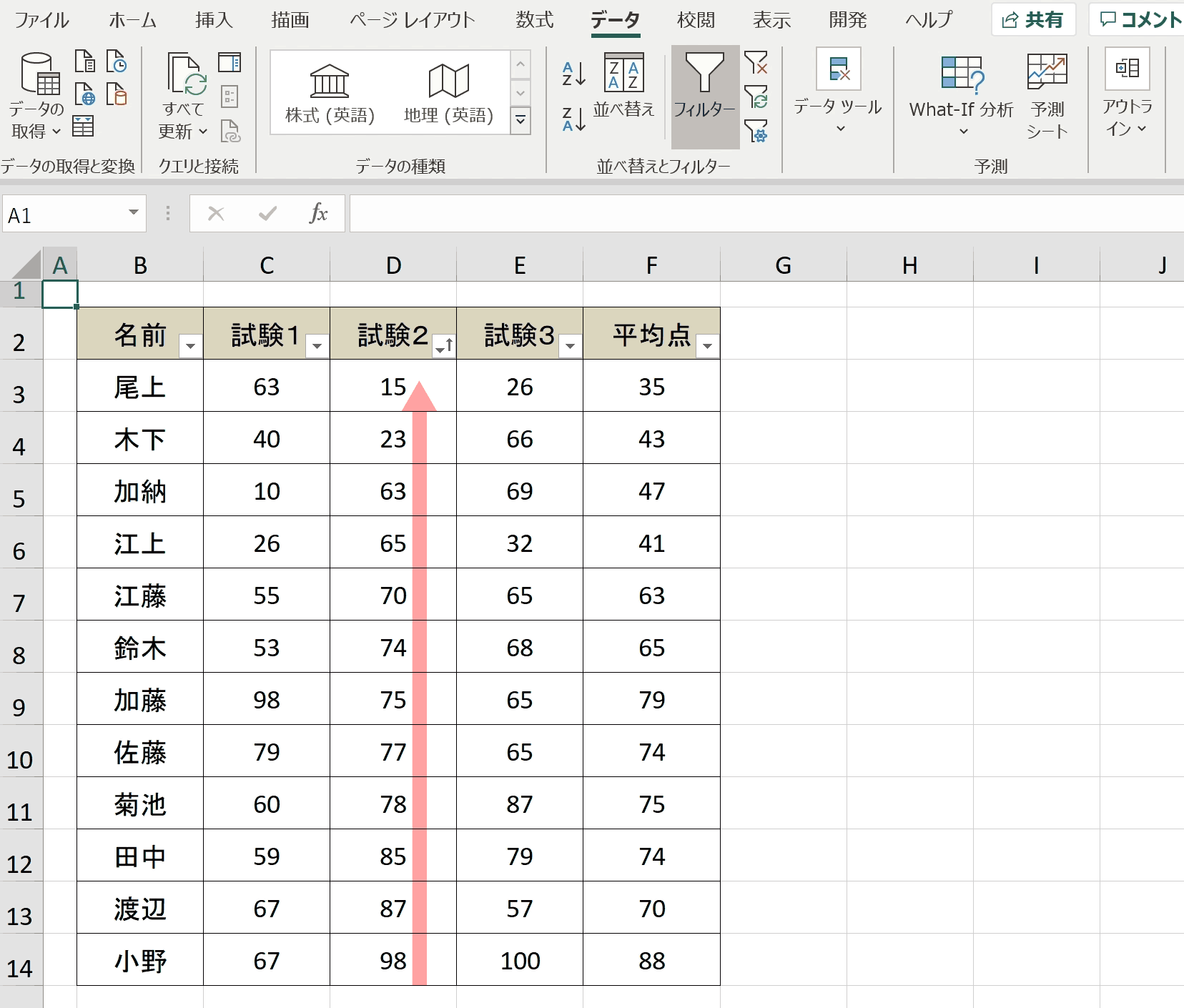
Task: Expand the データの取得 dropdown arrow
Action: click(x=56, y=132)
